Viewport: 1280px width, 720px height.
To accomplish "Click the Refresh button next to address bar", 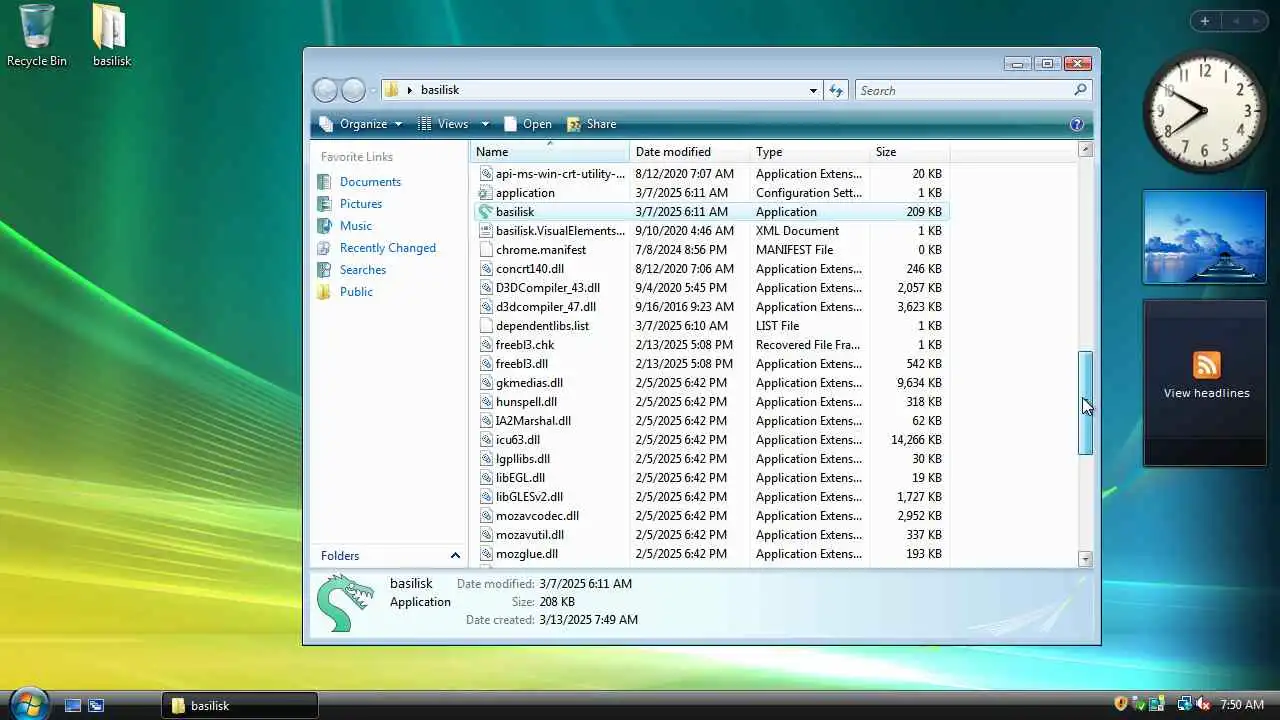I will point(836,90).
